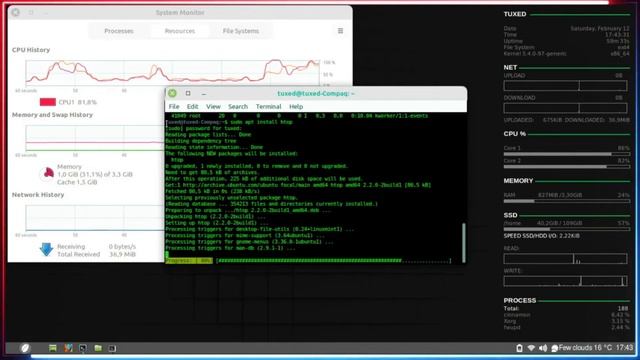Image resolution: width=640 pixels, height=360 pixels.
Task: Click the PROCESS Total 188 line
Action: tap(567, 309)
